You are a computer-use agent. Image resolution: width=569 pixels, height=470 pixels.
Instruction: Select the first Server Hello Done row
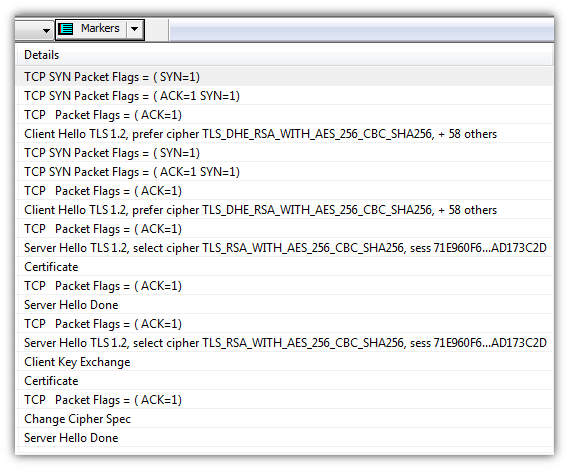click(284, 305)
